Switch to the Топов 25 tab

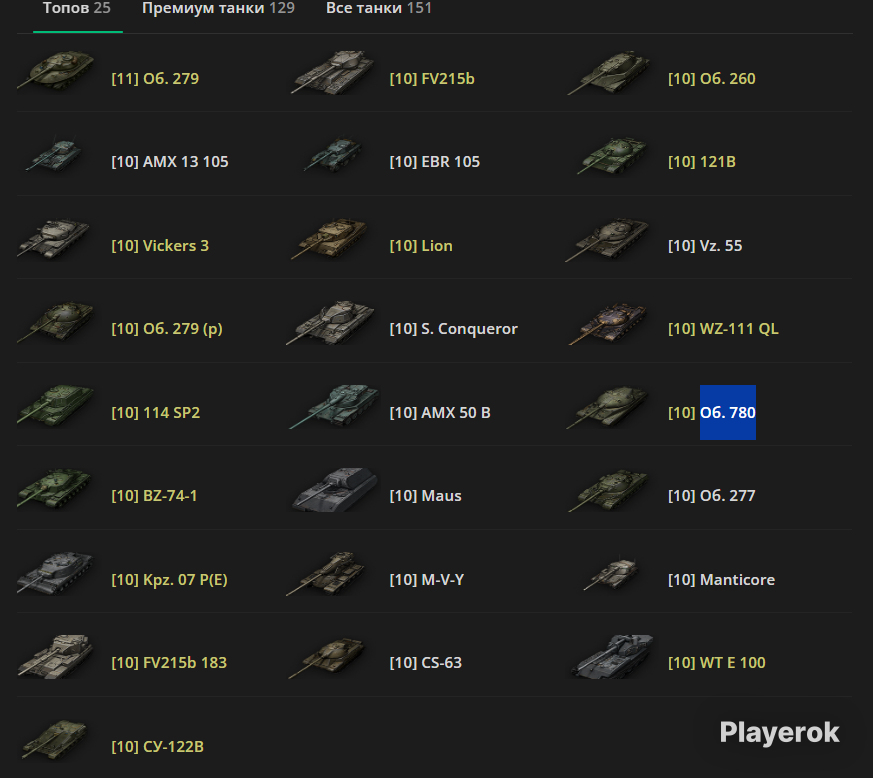click(77, 8)
